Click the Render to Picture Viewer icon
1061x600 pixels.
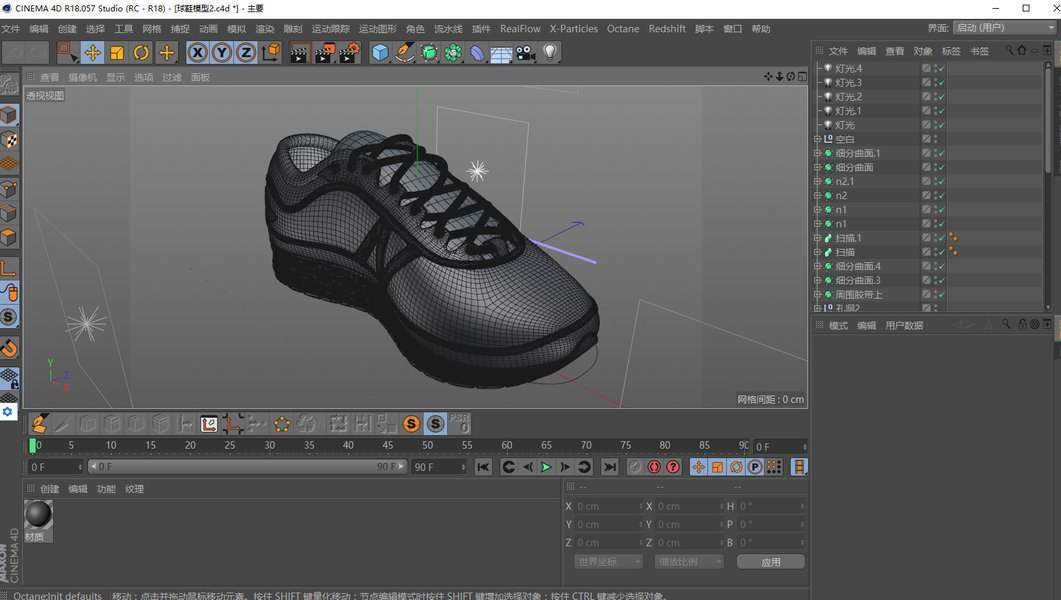point(324,53)
